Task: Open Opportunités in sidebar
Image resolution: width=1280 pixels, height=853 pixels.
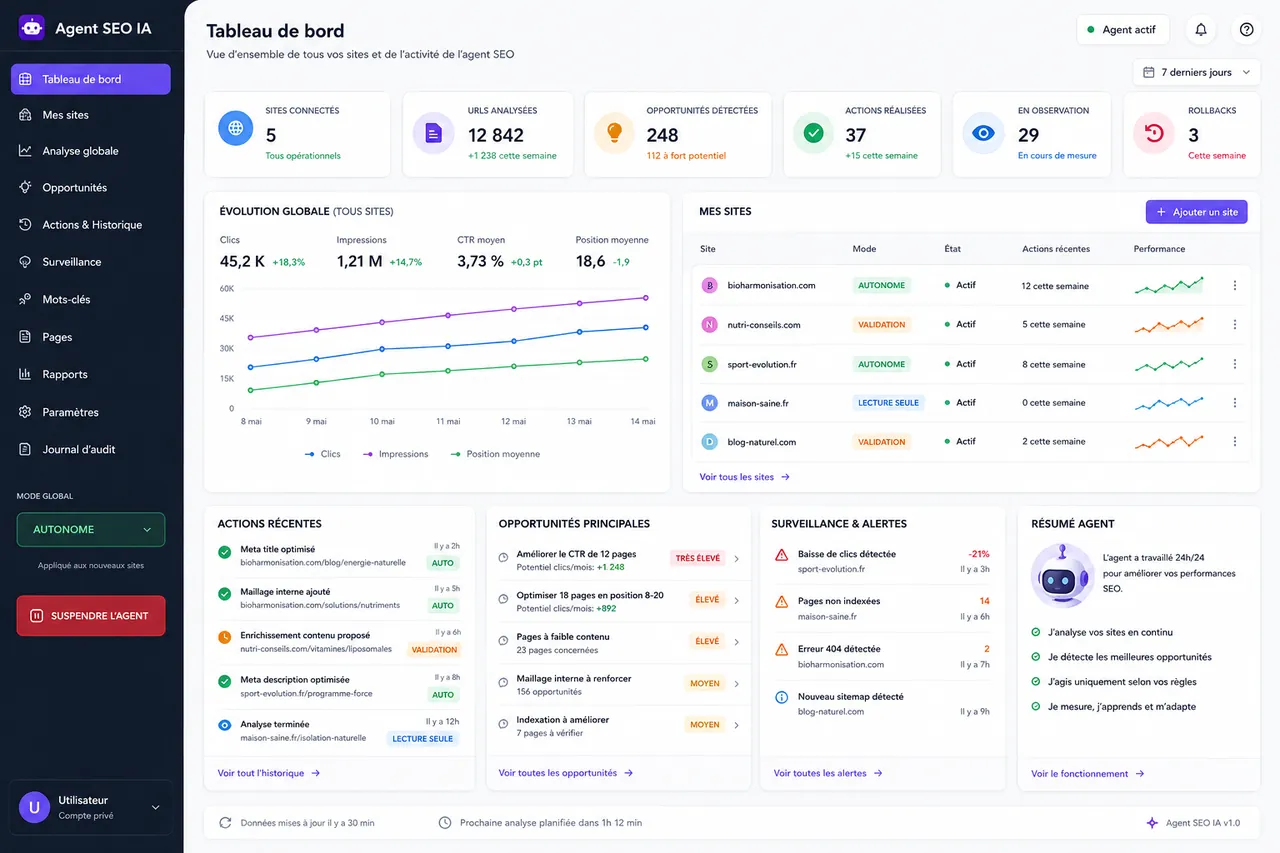Action: 91,188
